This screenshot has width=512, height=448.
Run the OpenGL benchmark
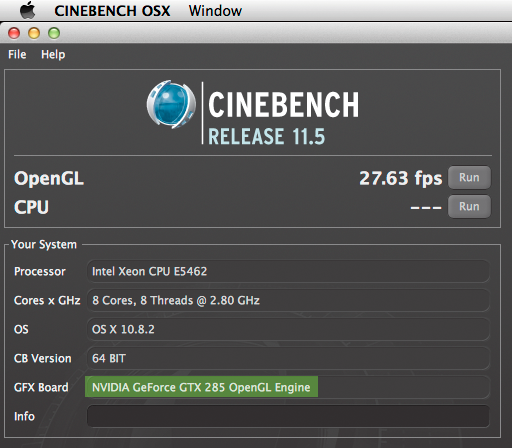coord(469,178)
